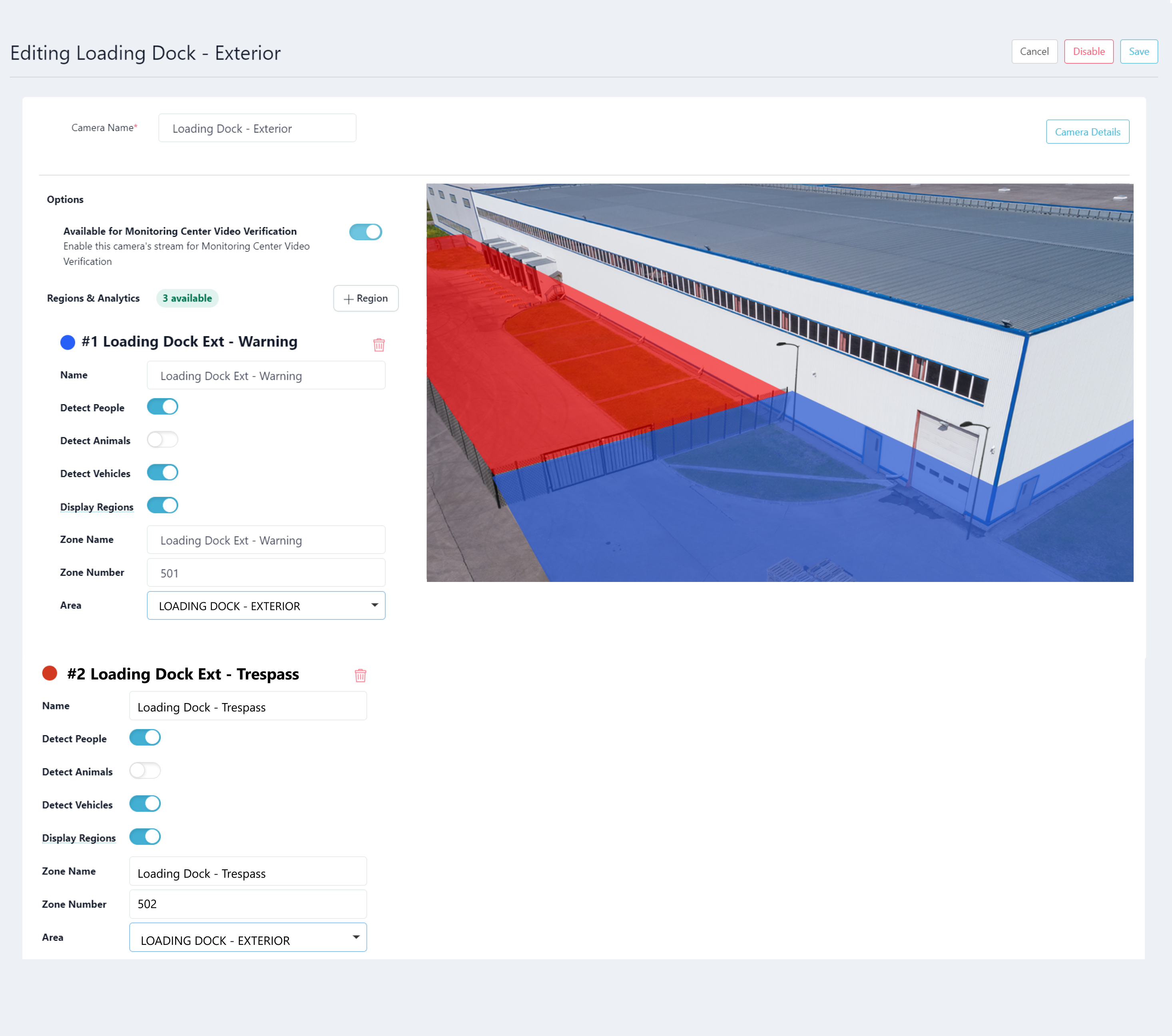Toggle Detect People for the Warning region
The image size is (1172, 1036).
(163, 407)
